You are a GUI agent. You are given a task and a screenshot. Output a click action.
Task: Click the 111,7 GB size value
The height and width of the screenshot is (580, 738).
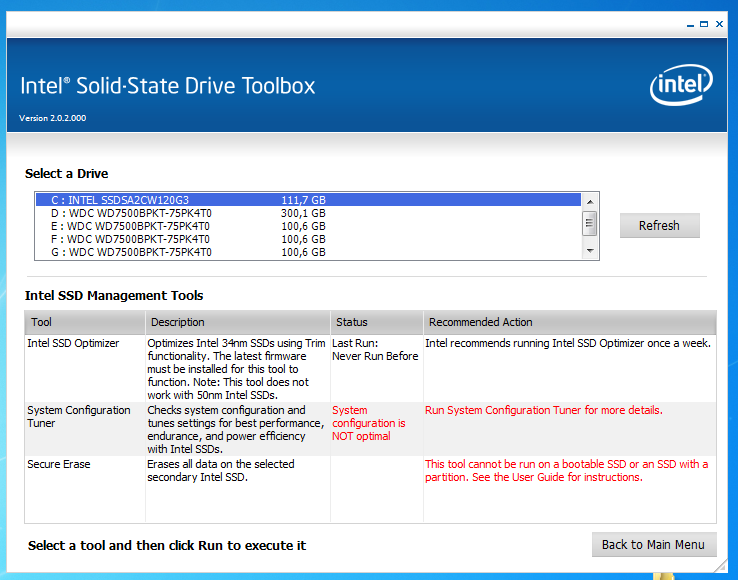pyautogui.click(x=304, y=200)
